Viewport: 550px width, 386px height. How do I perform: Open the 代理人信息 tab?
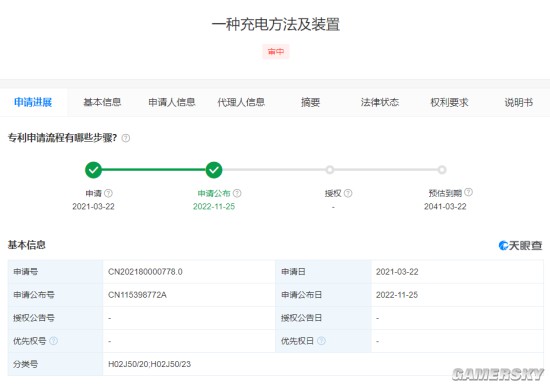pyautogui.click(x=241, y=102)
